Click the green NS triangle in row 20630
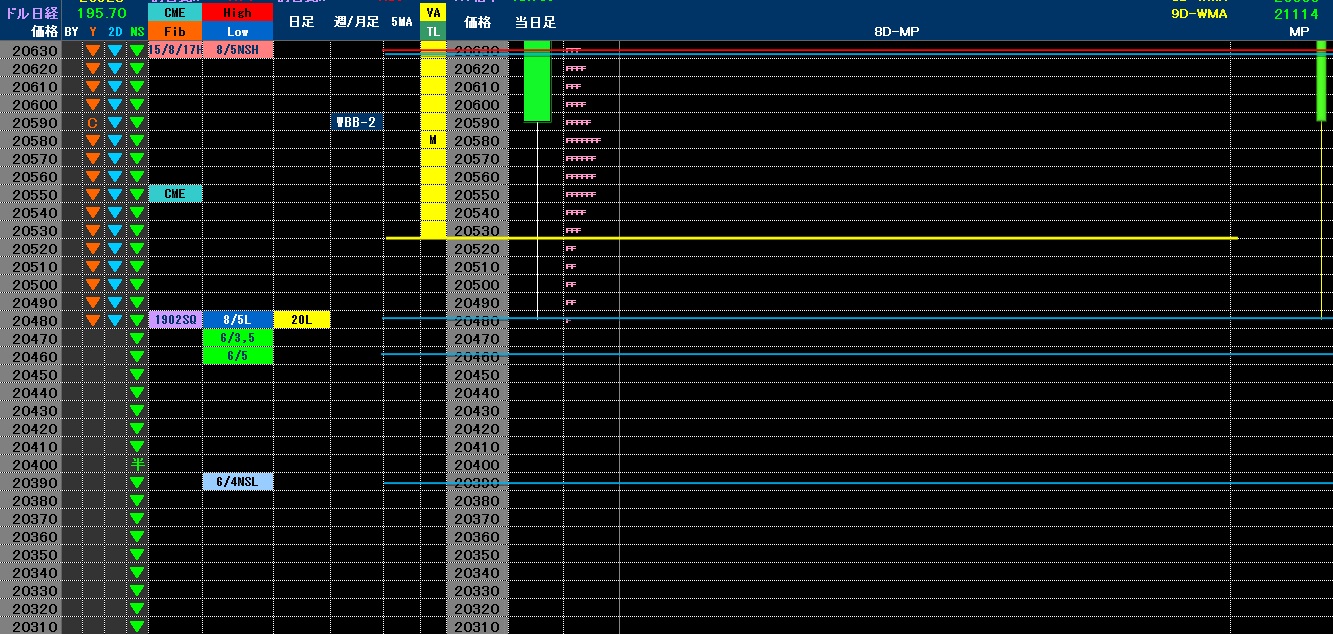1333x634 pixels. point(137,50)
